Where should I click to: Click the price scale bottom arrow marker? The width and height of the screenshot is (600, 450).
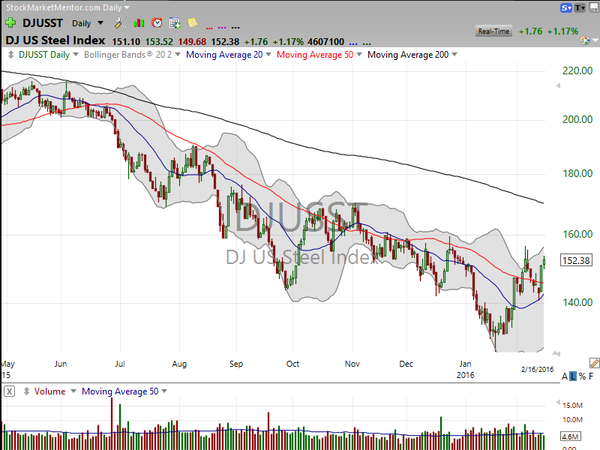[x=557, y=354]
